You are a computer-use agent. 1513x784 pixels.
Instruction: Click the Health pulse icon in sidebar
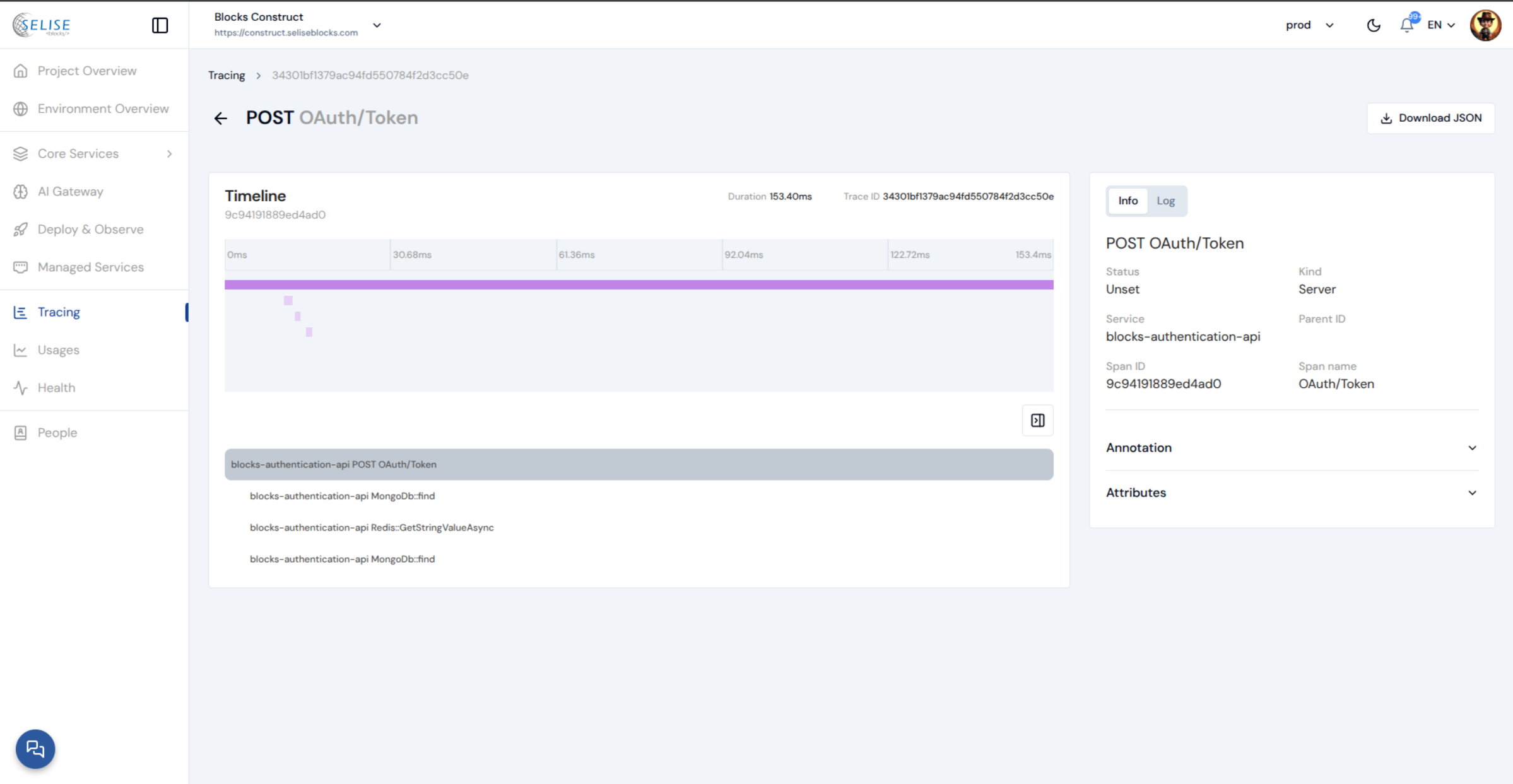click(x=21, y=388)
